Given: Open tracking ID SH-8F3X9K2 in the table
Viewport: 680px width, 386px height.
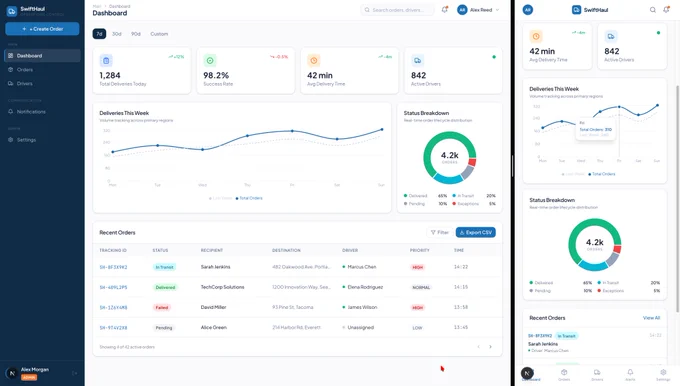Looking at the screenshot, I should [x=114, y=267].
